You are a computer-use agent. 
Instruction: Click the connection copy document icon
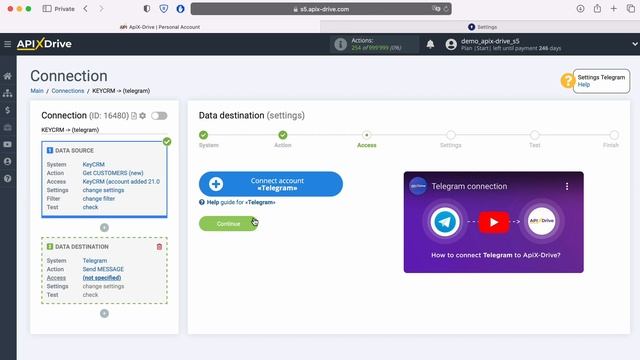point(134,116)
